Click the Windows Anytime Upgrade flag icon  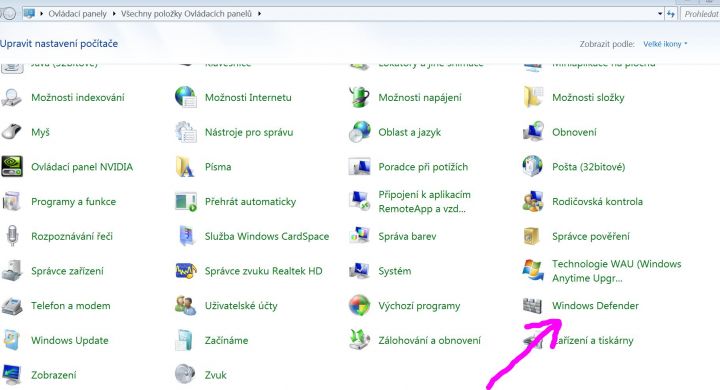click(x=533, y=271)
